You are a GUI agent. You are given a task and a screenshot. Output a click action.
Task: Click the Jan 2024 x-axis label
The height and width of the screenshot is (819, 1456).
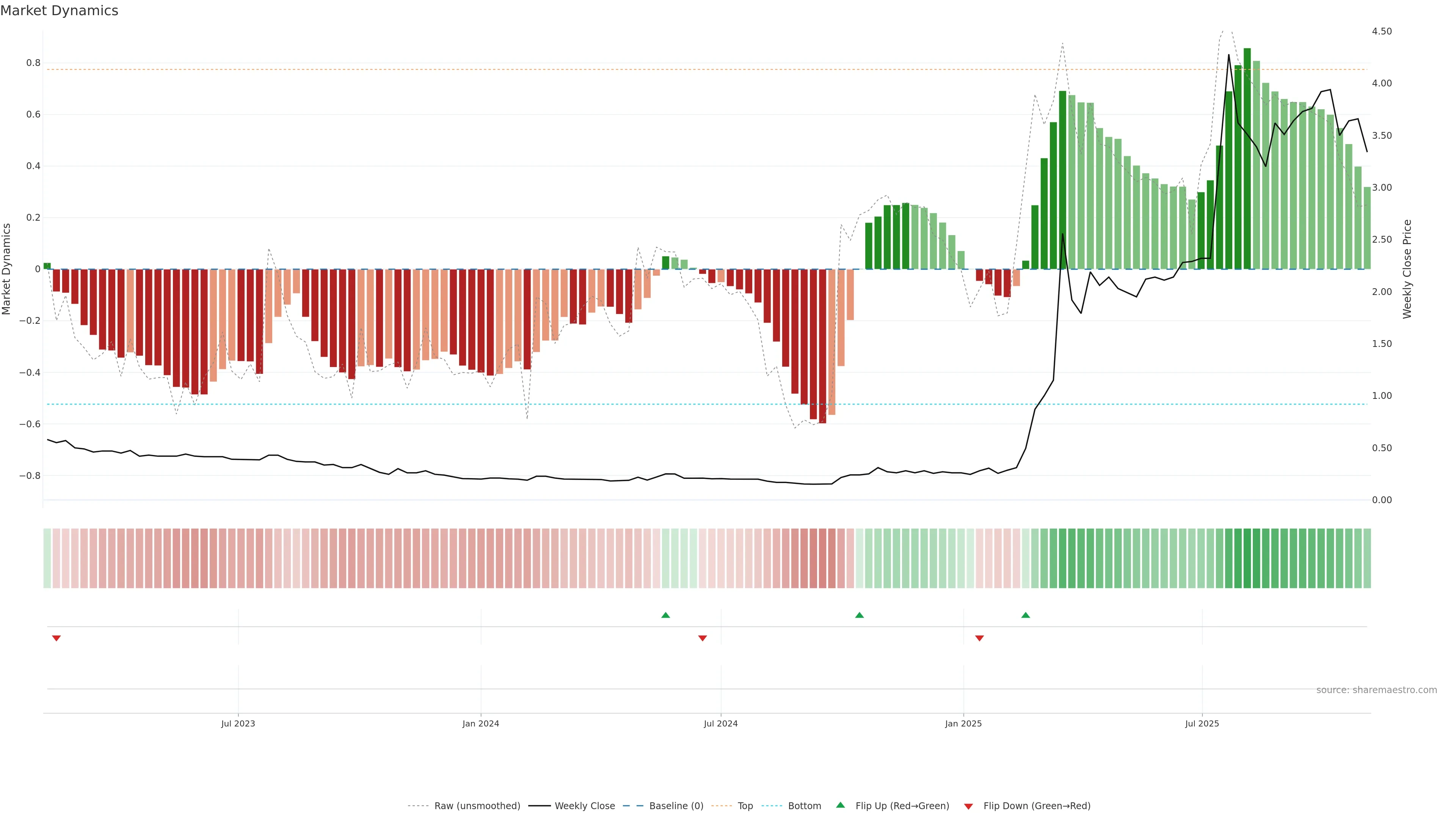[x=480, y=723]
